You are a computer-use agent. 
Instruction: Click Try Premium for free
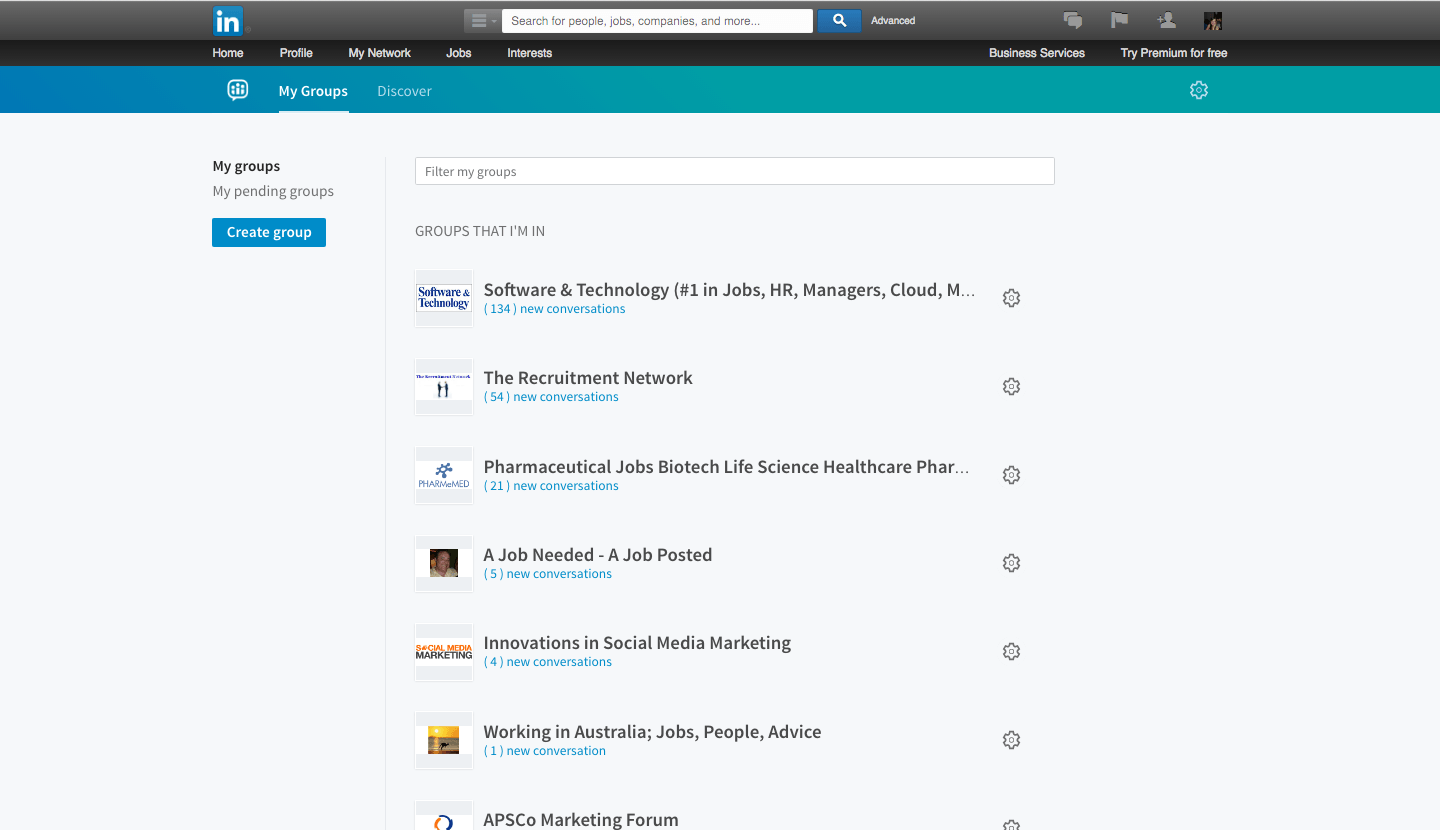1174,53
